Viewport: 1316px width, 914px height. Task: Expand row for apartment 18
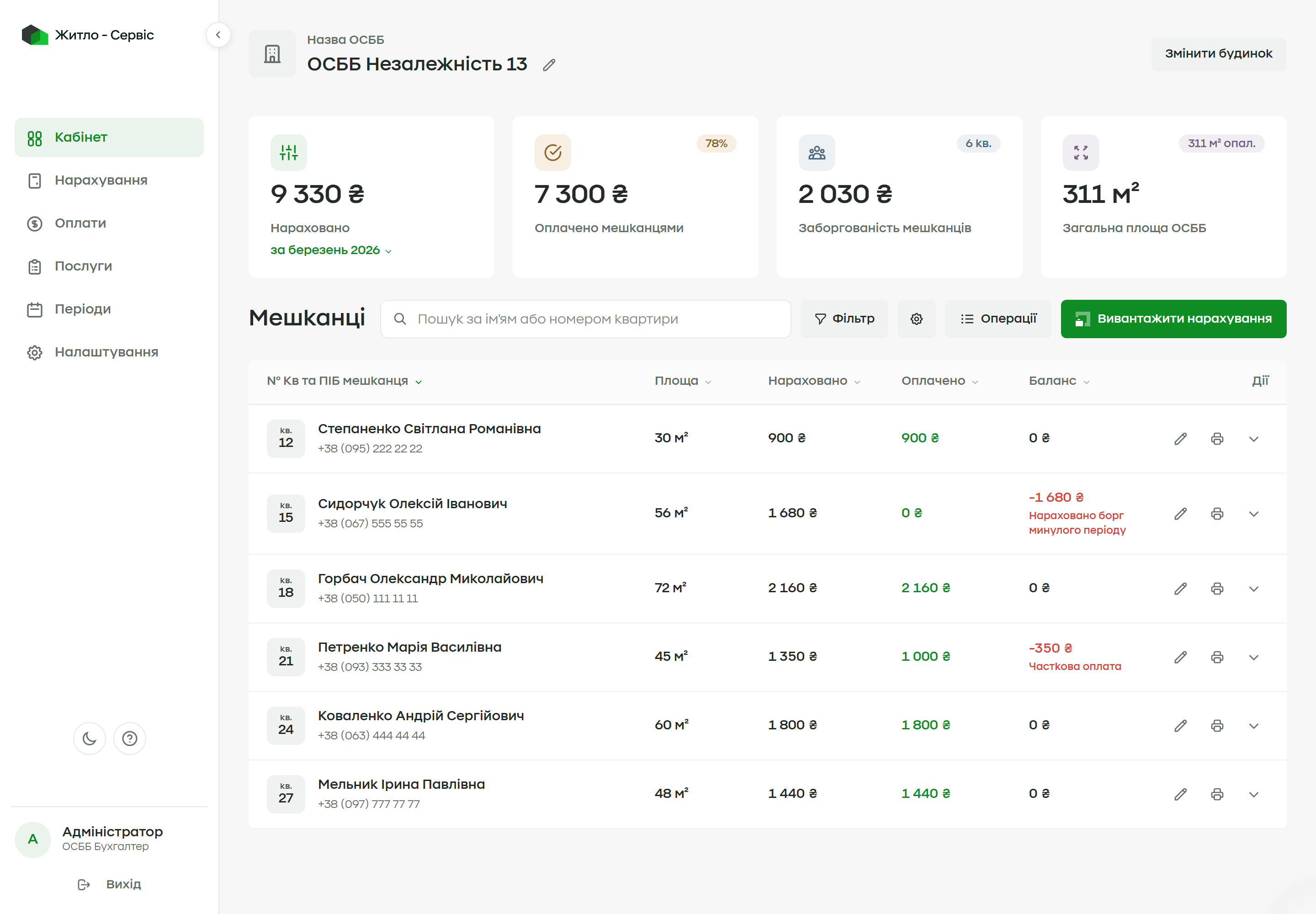tap(1253, 589)
